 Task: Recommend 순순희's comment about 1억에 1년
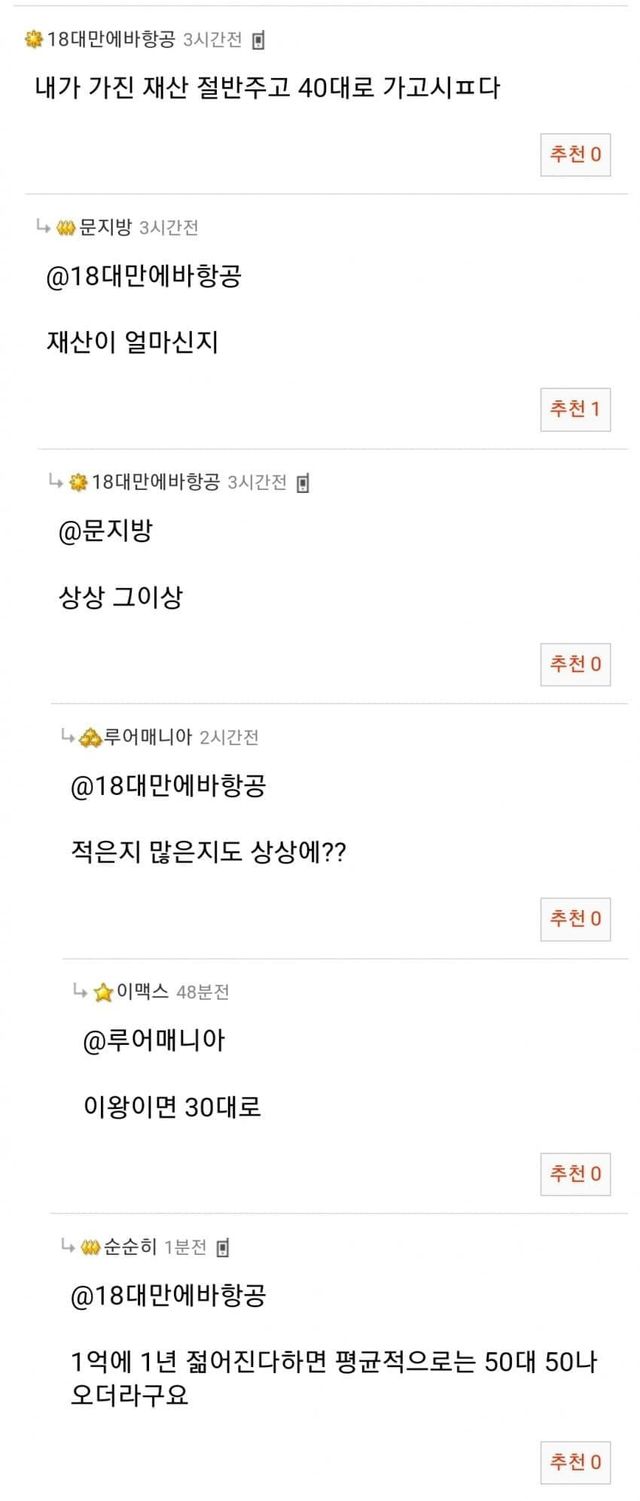[575, 1462]
